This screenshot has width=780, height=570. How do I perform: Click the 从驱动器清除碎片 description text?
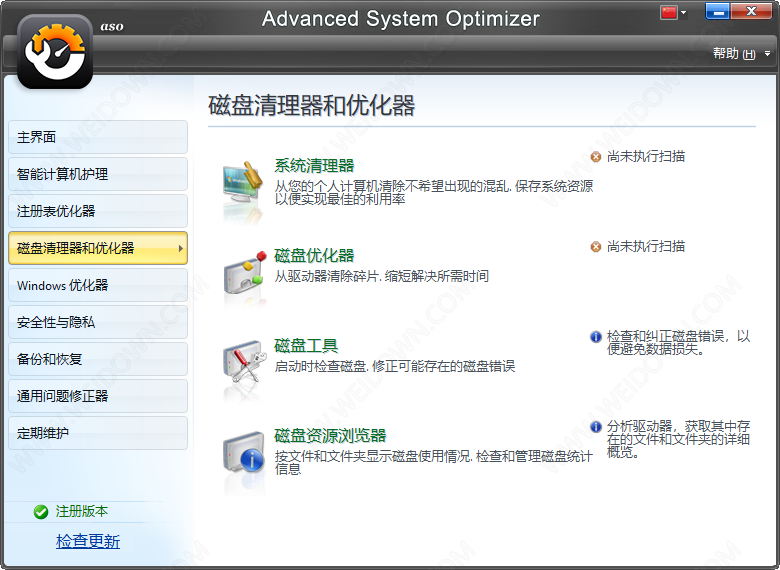[382, 276]
